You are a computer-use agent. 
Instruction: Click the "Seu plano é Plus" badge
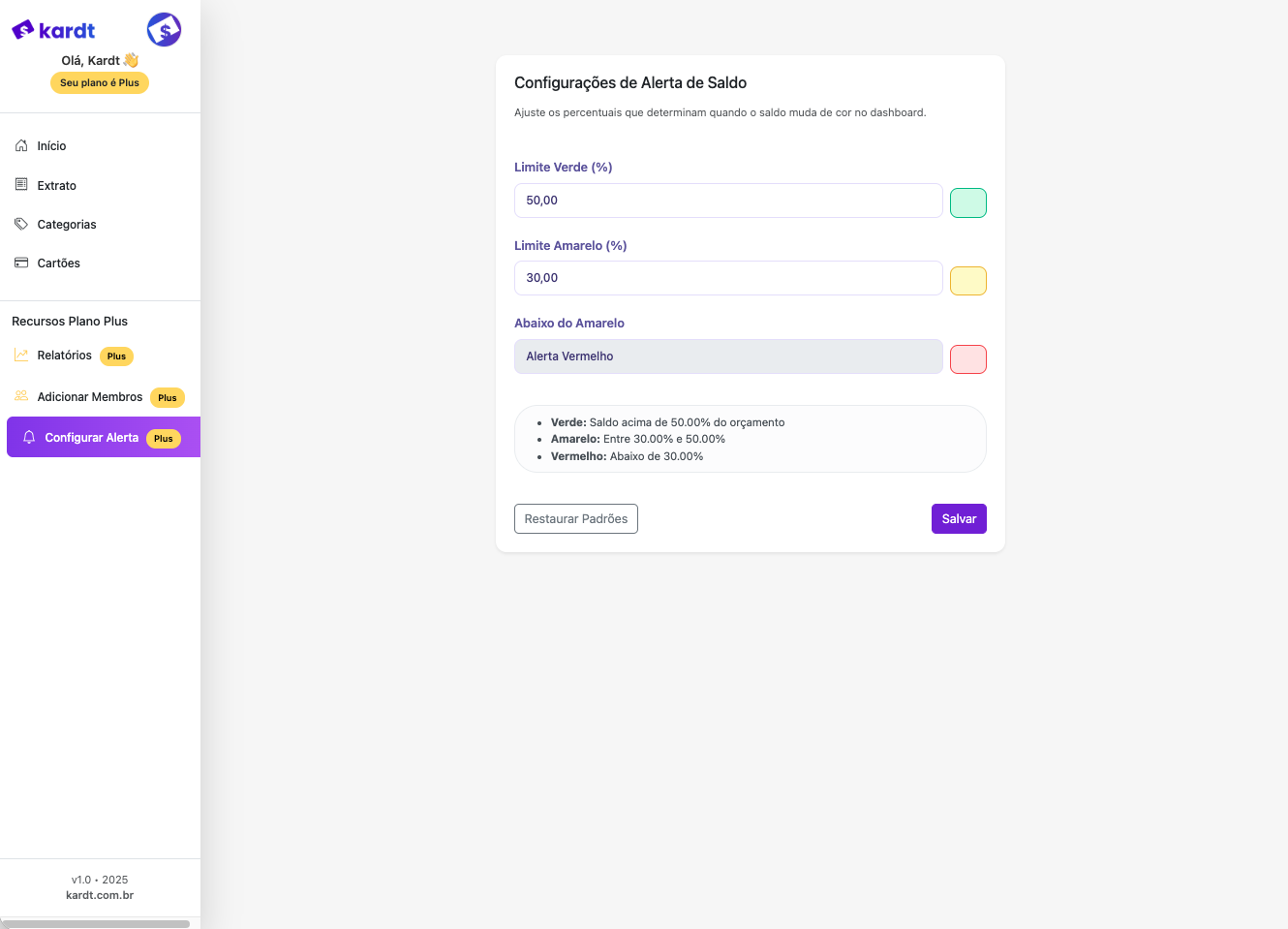tap(100, 83)
